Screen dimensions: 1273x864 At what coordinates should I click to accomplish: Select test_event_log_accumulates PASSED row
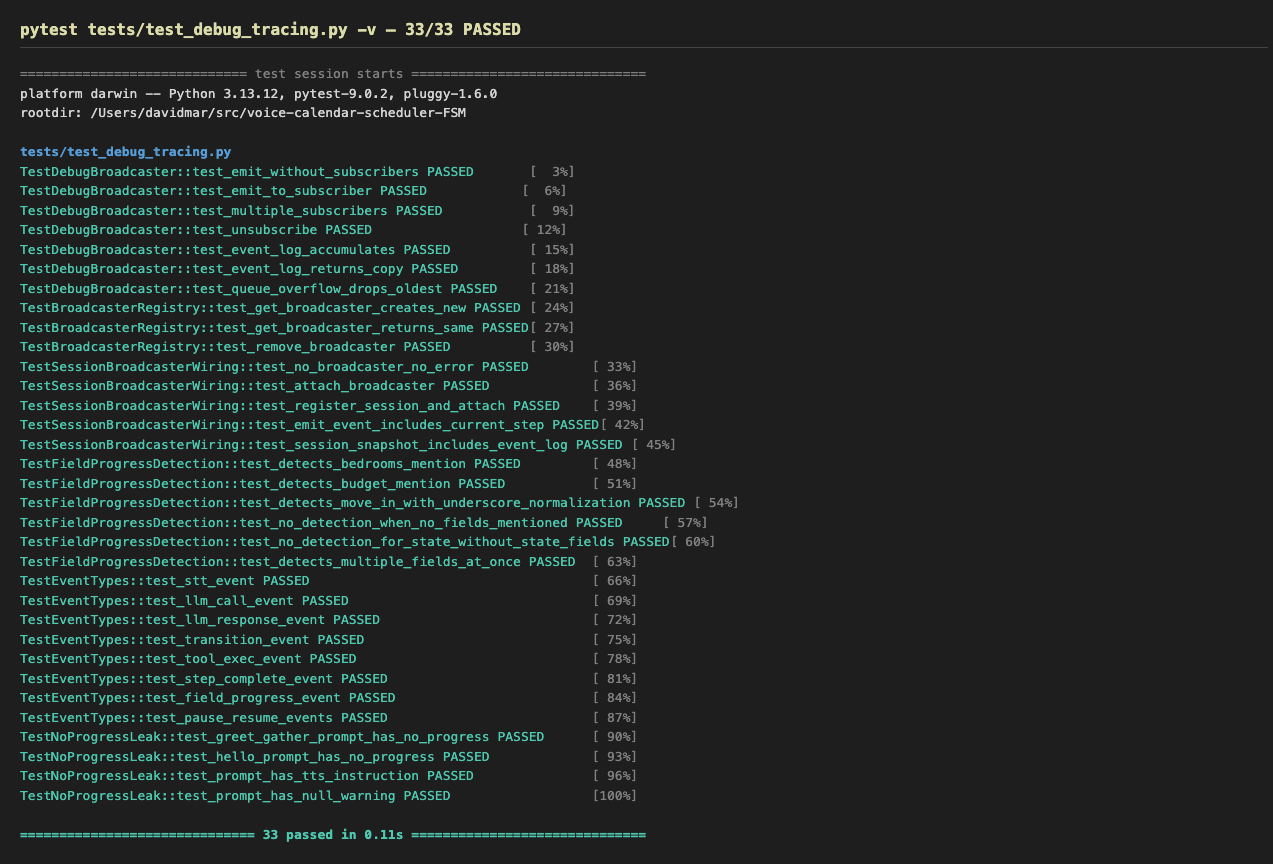point(297,249)
